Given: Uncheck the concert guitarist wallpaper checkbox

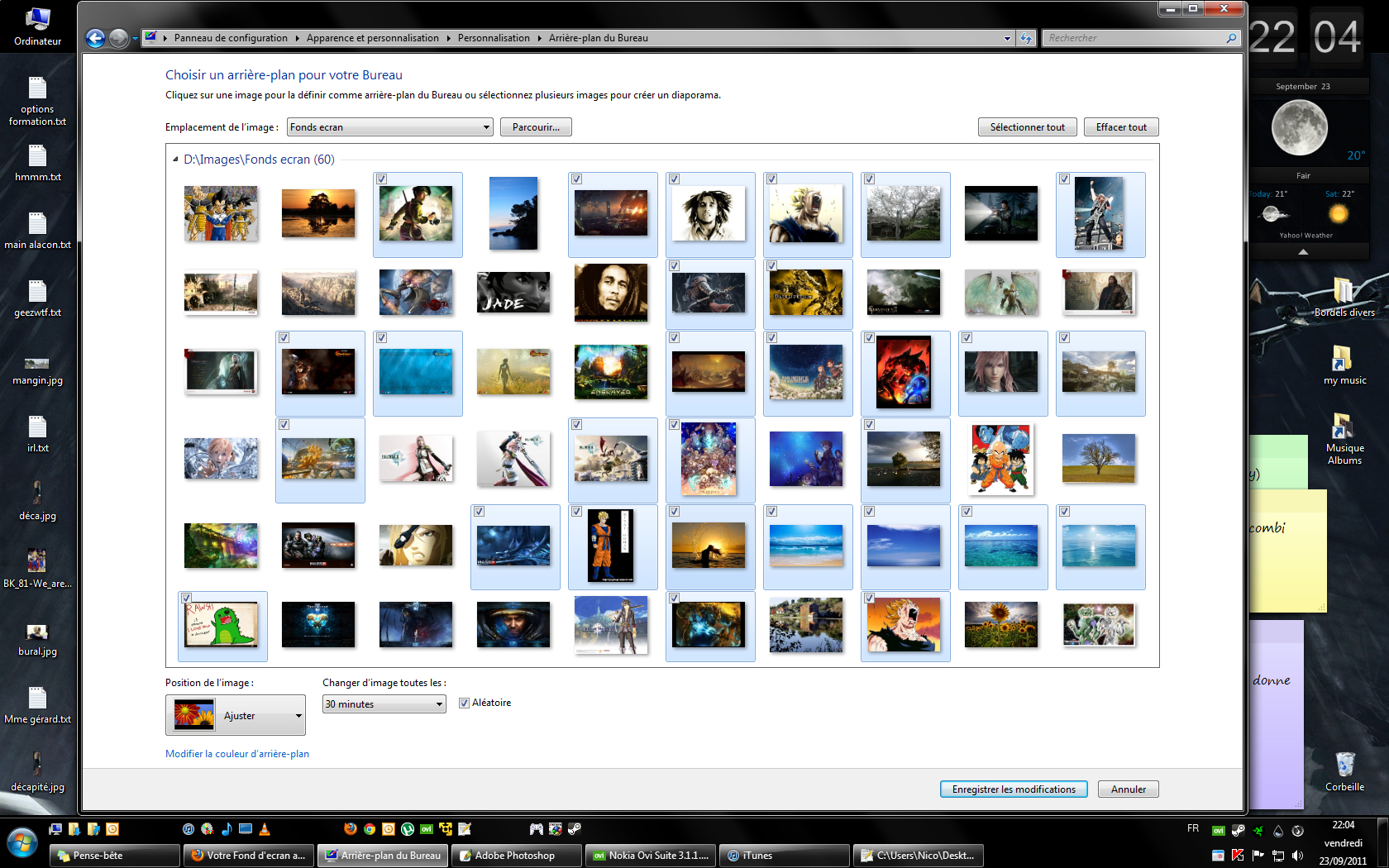Looking at the screenshot, I should [x=1064, y=179].
